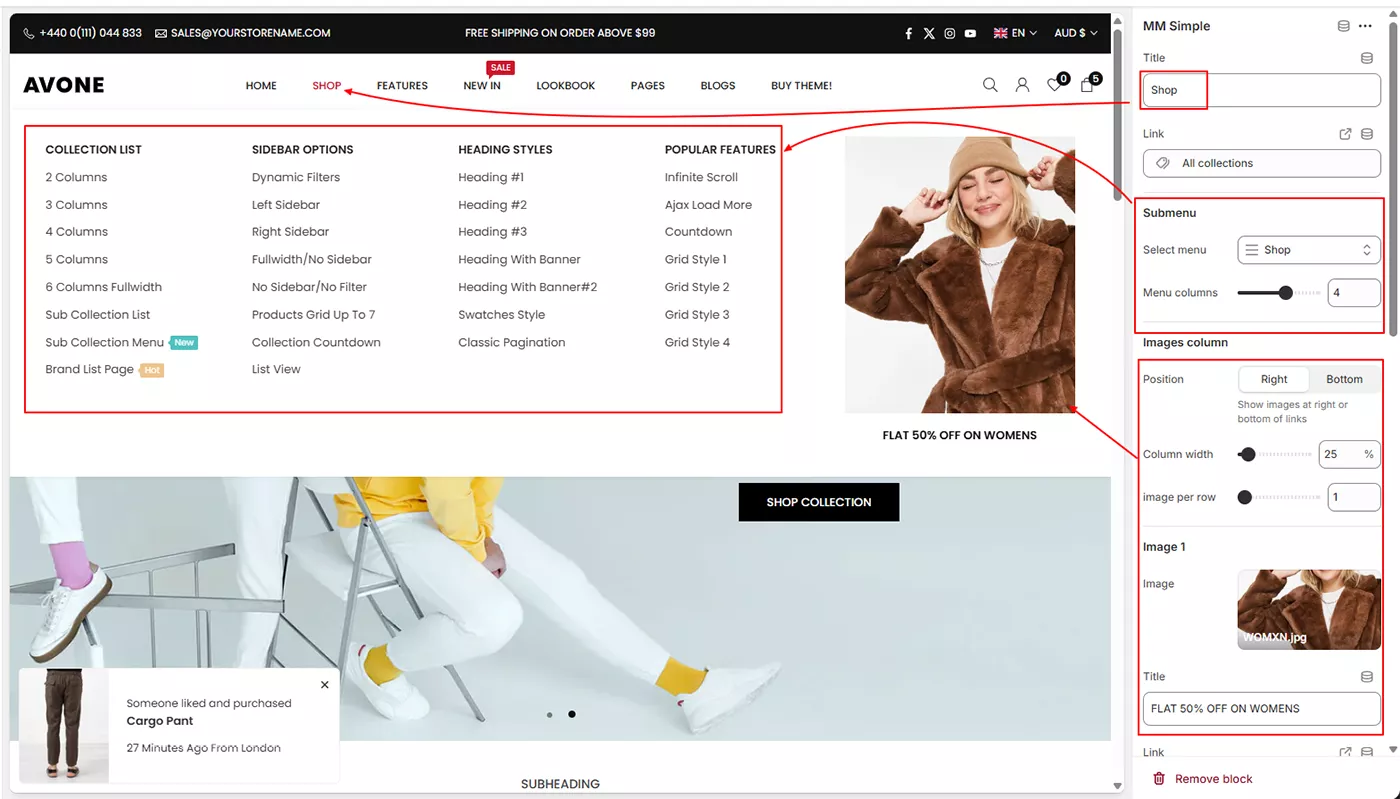Viewport: 1400px width, 799px height.
Task: Go to the second slideshow dot
Action: 572,714
